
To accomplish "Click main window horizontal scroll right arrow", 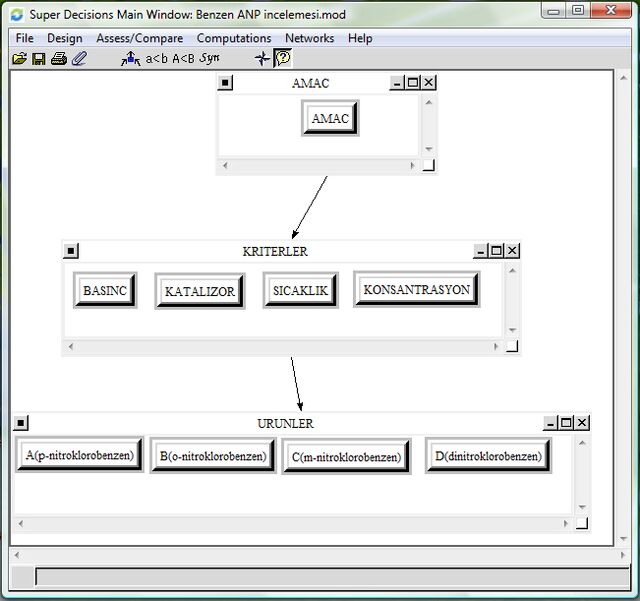I will click(x=623, y=555).
